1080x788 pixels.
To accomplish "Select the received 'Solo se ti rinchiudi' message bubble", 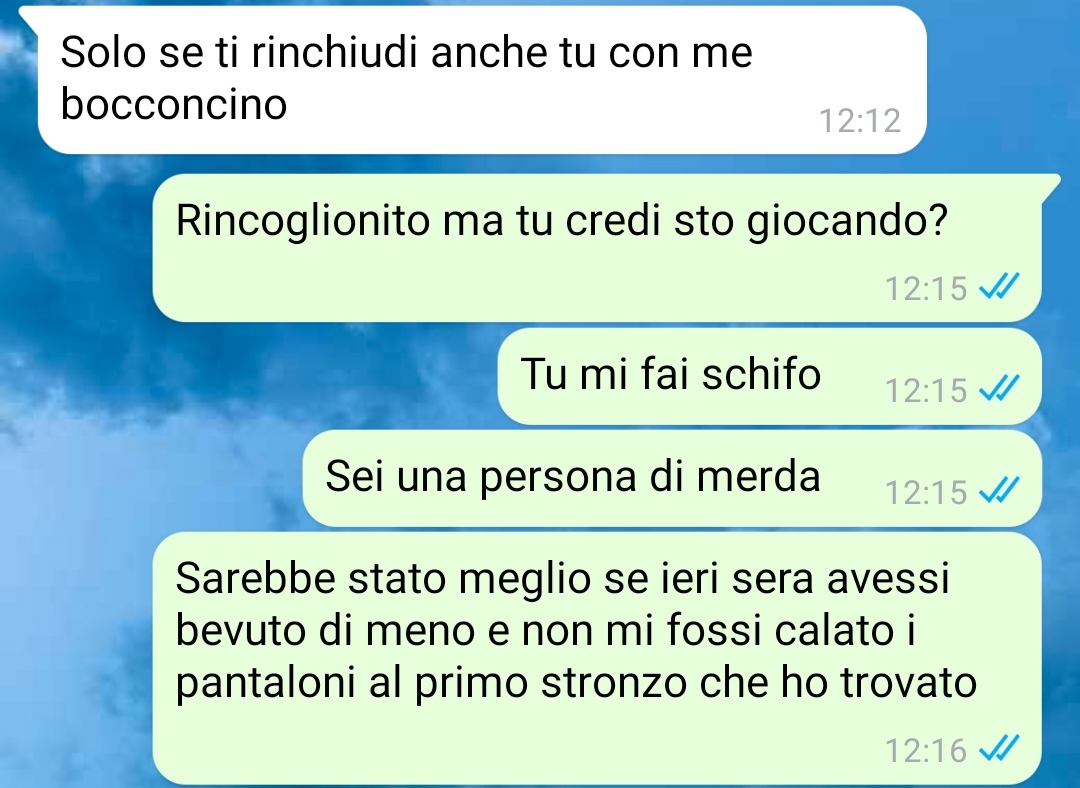I will (x=481, y=80).
